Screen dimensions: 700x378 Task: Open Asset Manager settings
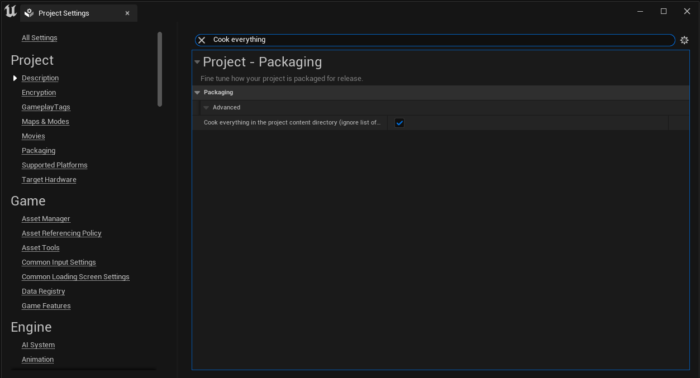(x=46, y=219)
